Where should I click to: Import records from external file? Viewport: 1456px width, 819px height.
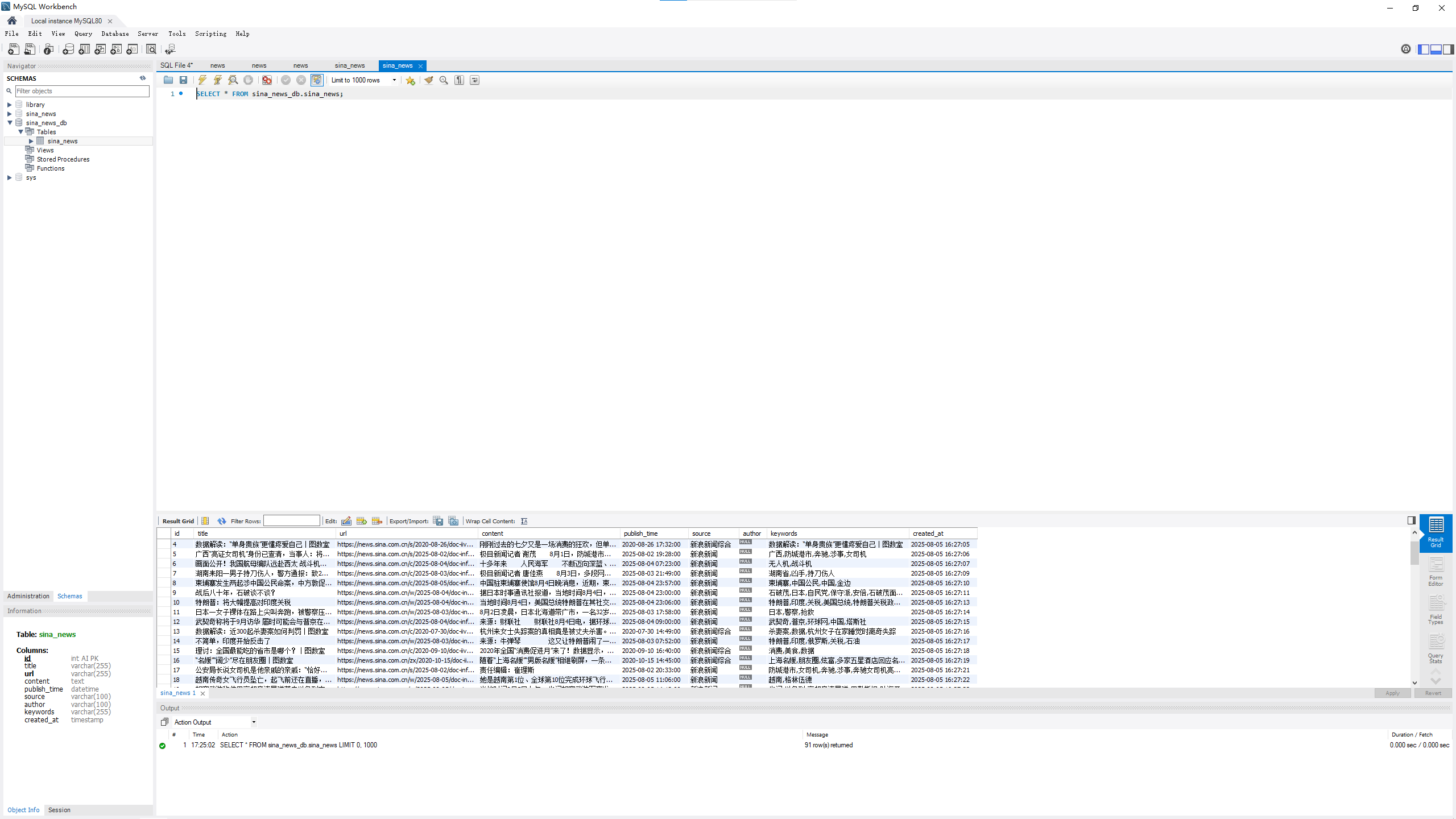coord(453,521)
